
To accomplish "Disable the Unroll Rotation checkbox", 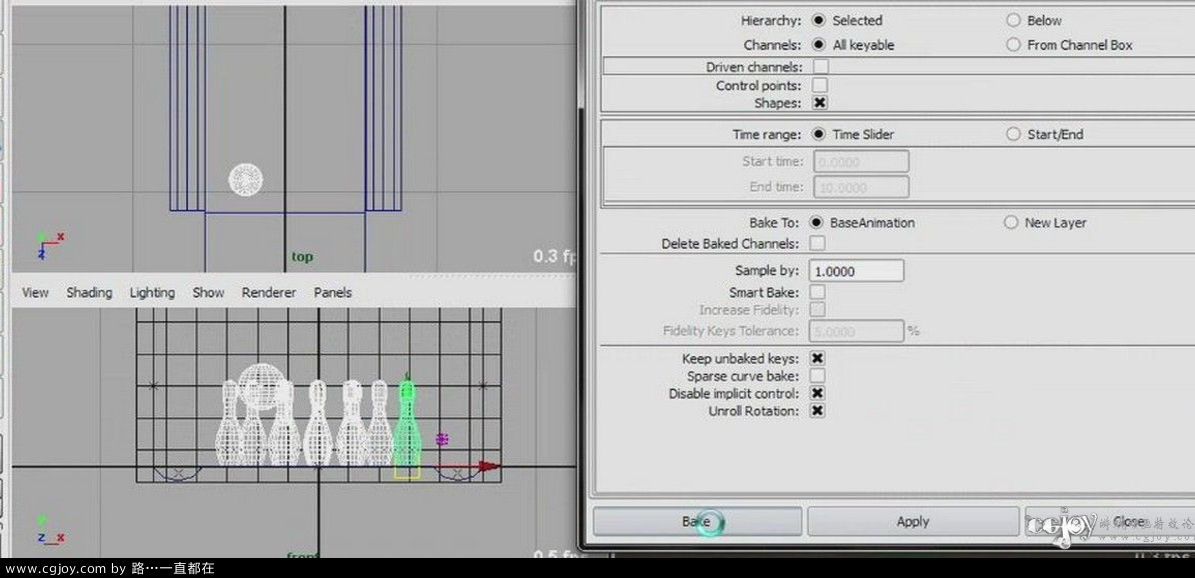I will pos(817,411).
